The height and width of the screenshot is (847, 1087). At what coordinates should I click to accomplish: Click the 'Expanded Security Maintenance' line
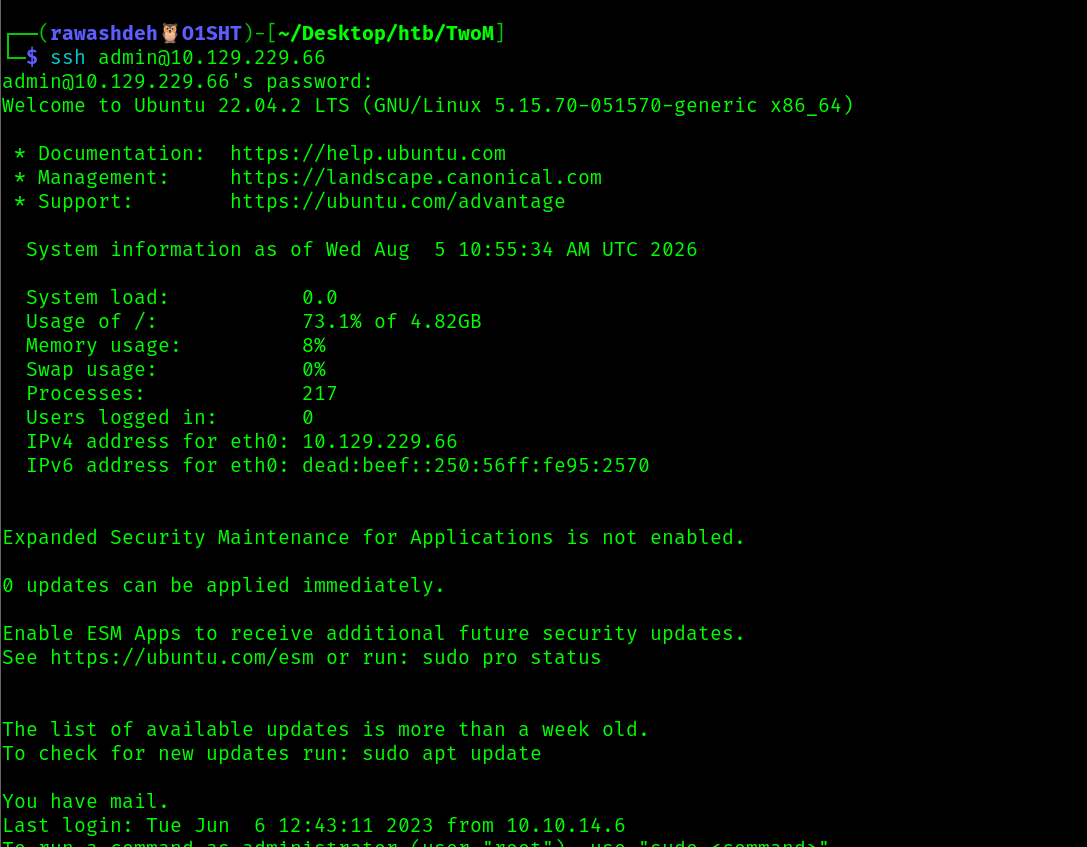(x=374, y=538)
